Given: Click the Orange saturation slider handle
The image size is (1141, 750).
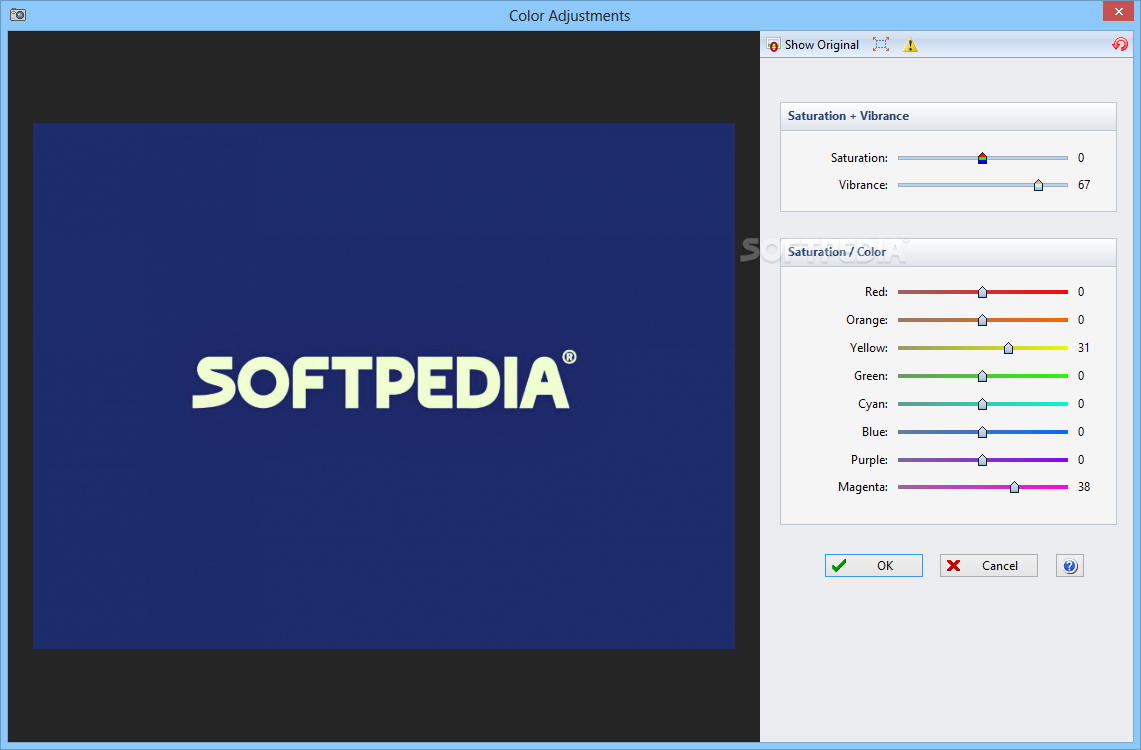Looking at the screenshot, I should point(982,320).
